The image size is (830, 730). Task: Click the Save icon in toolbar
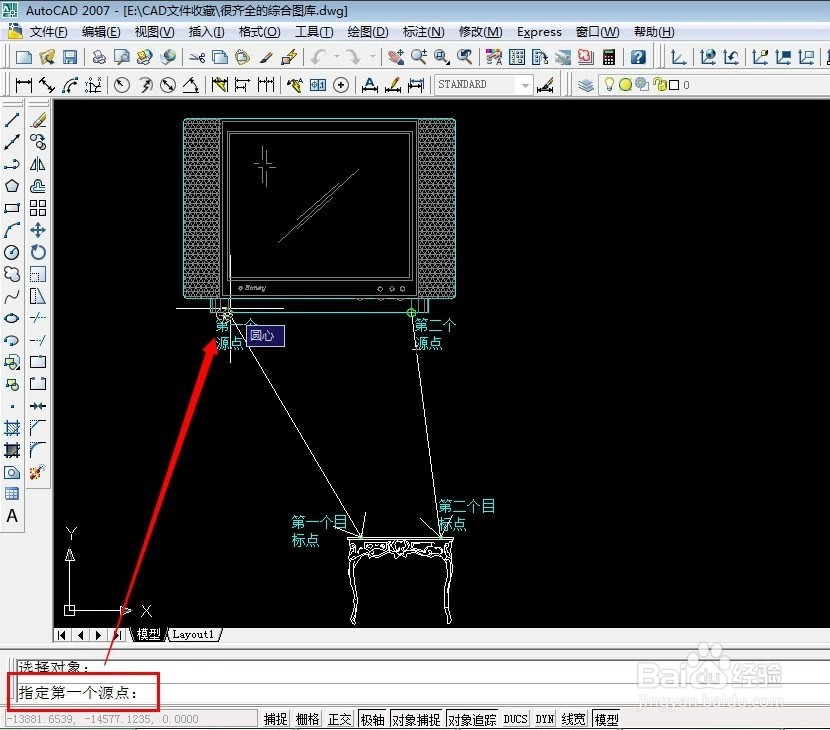[70, 57]
